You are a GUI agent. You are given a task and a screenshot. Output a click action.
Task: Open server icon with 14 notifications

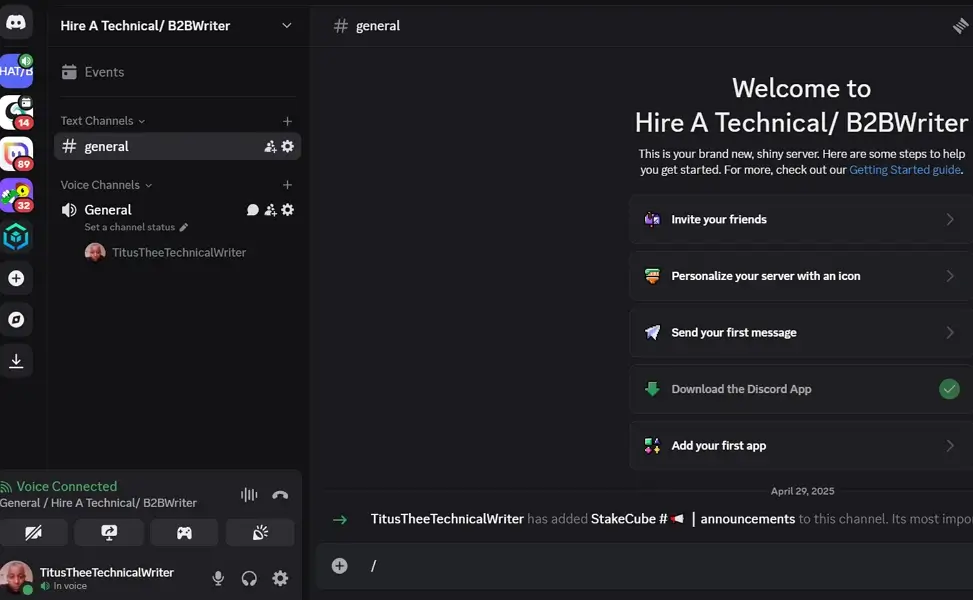pyautogui.click(x=16, y=112)
